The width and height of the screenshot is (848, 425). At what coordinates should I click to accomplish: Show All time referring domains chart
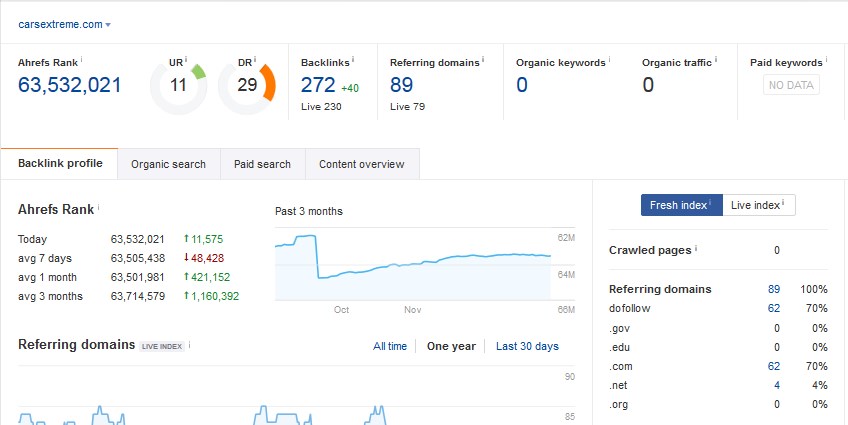click(390, 346)
